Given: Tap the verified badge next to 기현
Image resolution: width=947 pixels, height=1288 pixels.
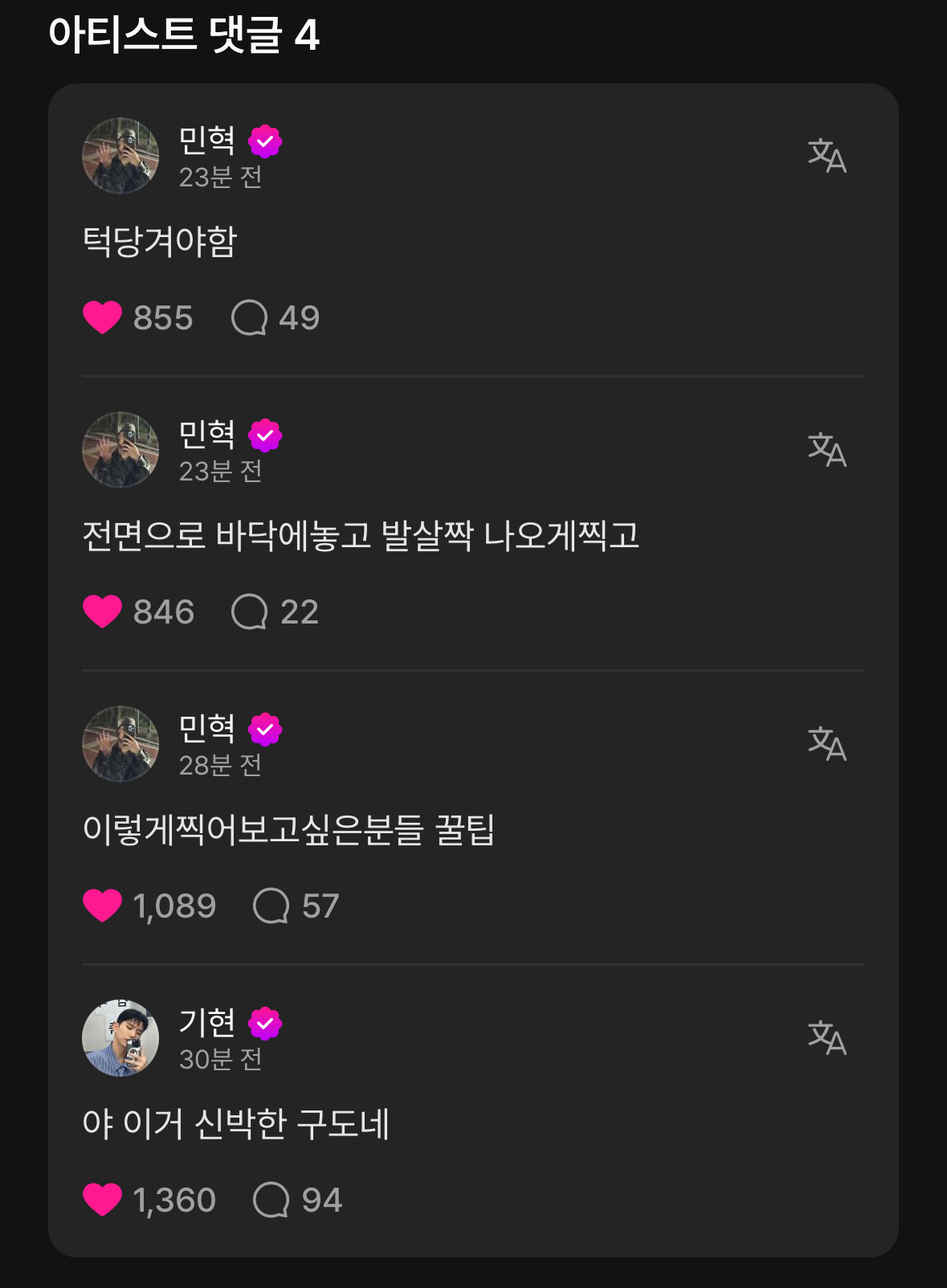Looking at the screenshot, I should (265, 1024).
